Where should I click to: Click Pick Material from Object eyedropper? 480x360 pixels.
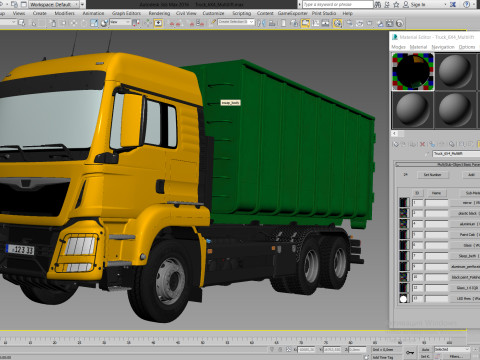tap(427, 154)
